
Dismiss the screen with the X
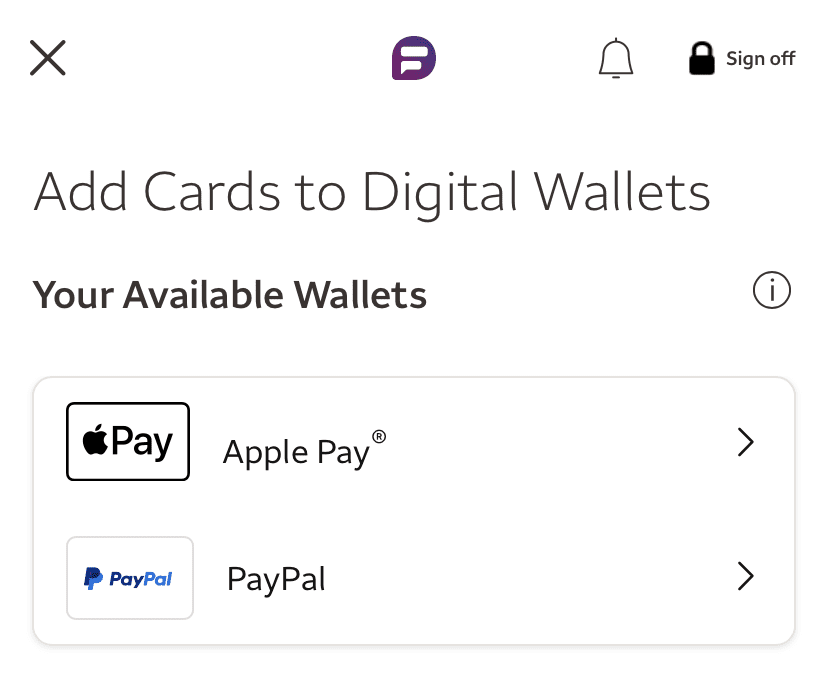pos(47,58)
